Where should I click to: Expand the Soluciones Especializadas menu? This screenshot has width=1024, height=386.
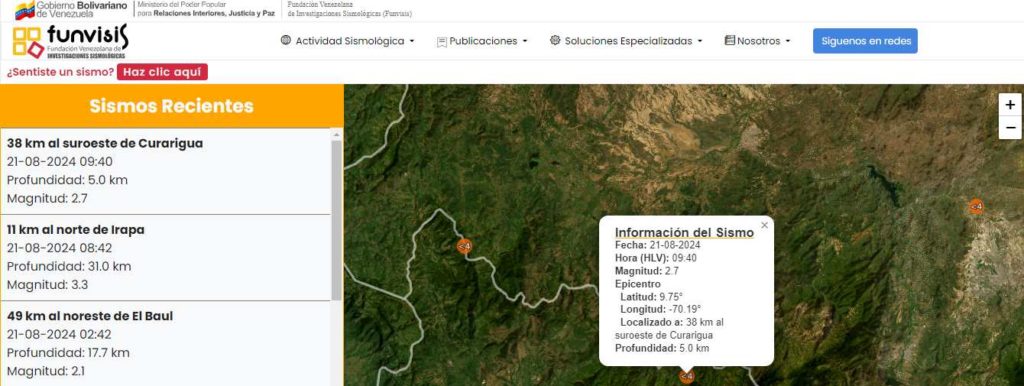click(x=627, y=40)
